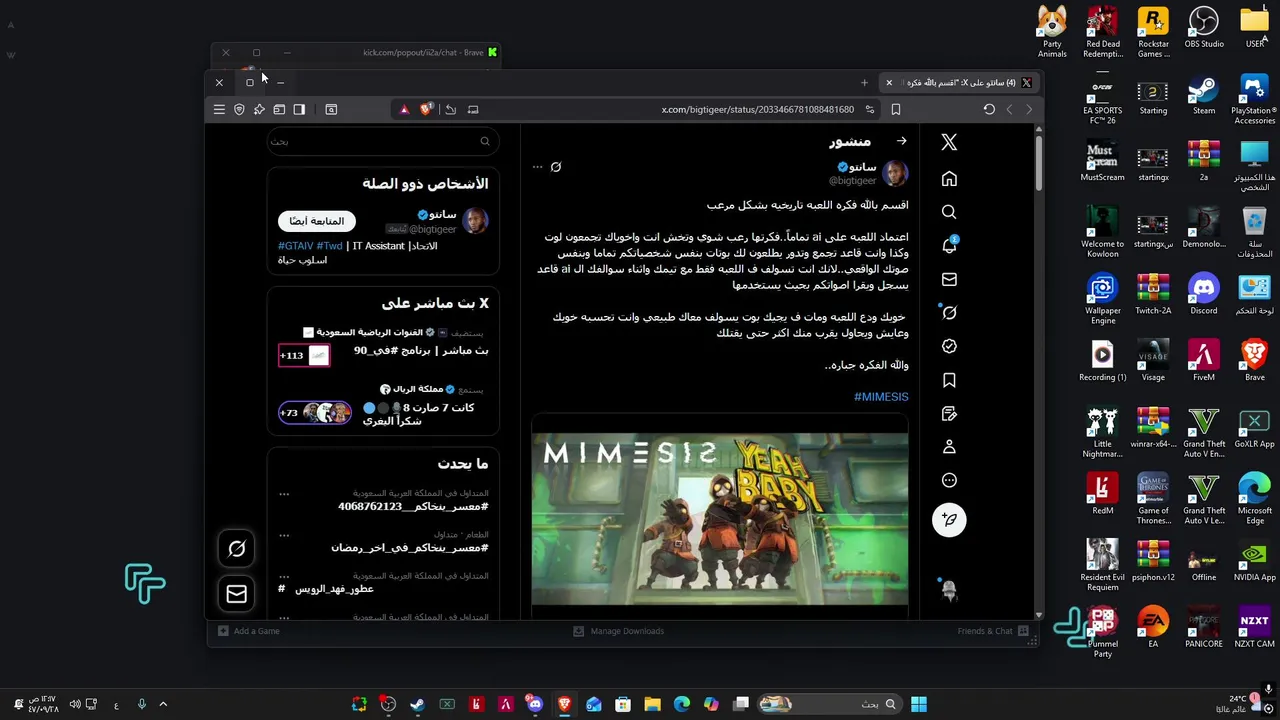Open Friends & Chat in Steam
1280x720 pixels.
click(x=994, y=631)
